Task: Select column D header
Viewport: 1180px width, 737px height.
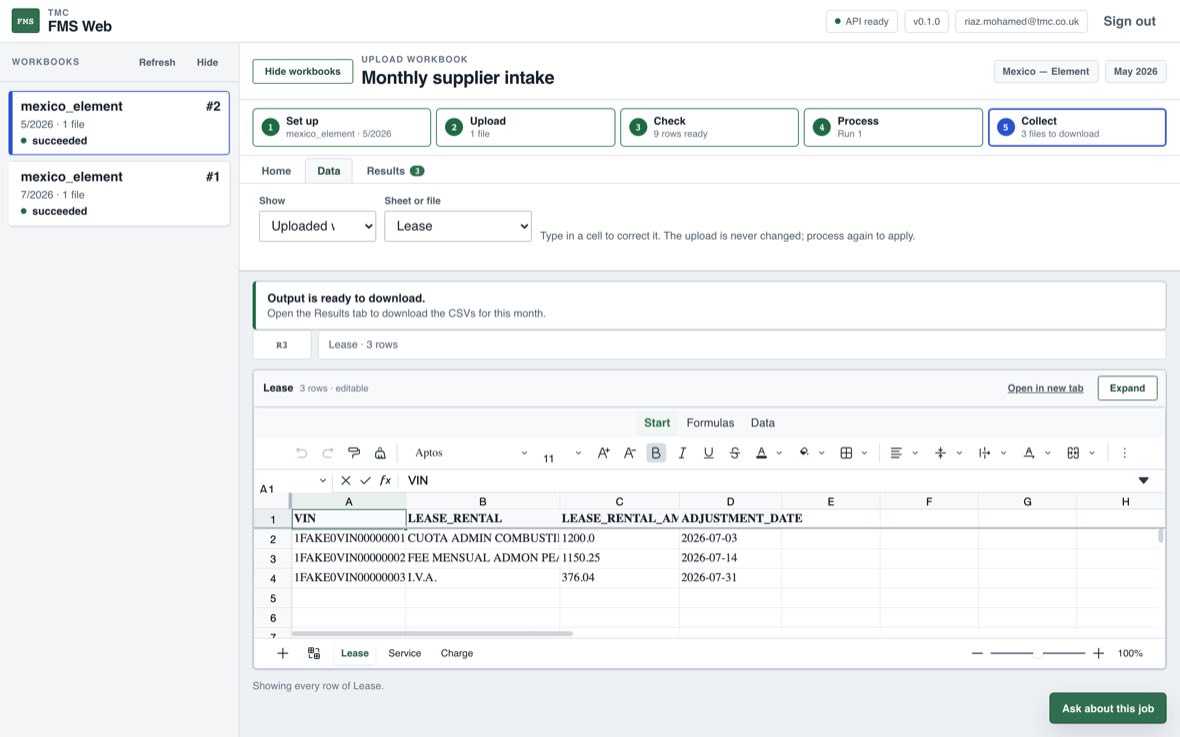Action: point(730,501)
